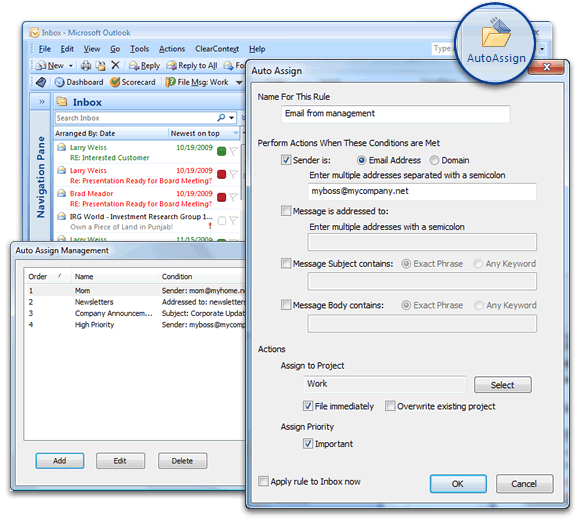Enable the Message is addressed to checkbox
This screenshot has height=526, width=579.
[286, 211]
